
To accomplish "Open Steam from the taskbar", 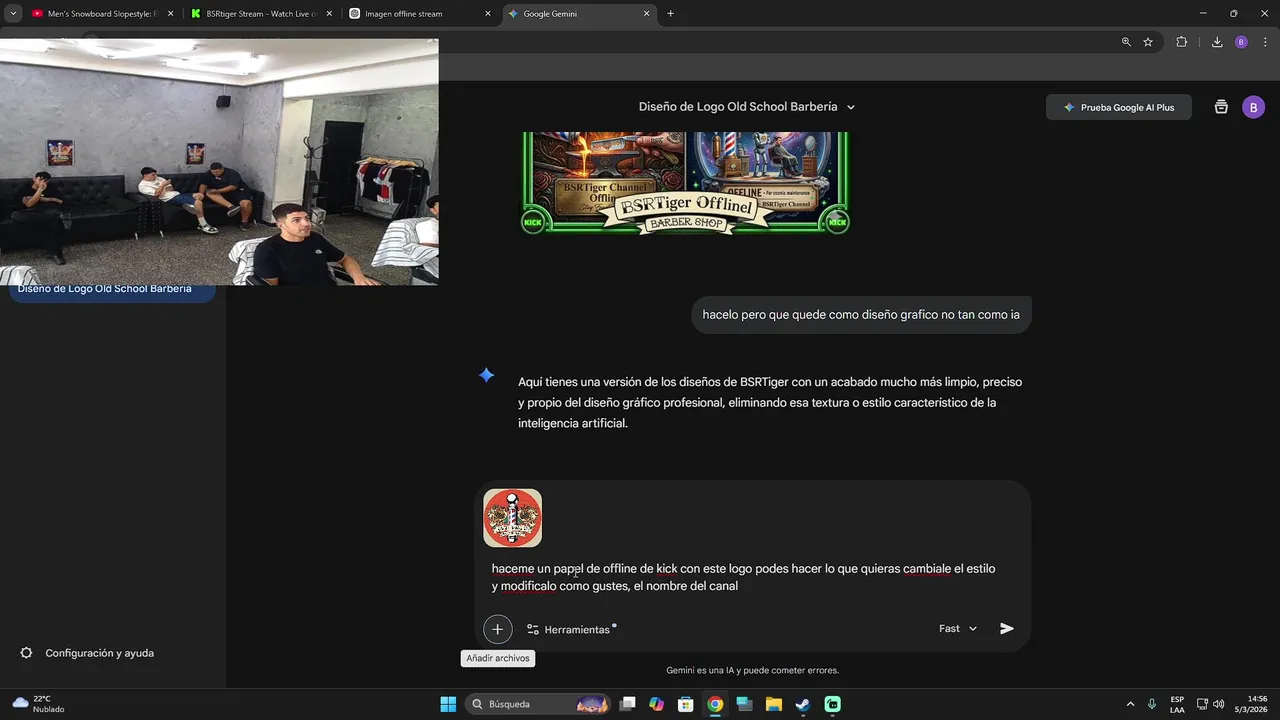I will tap(803, 704).
